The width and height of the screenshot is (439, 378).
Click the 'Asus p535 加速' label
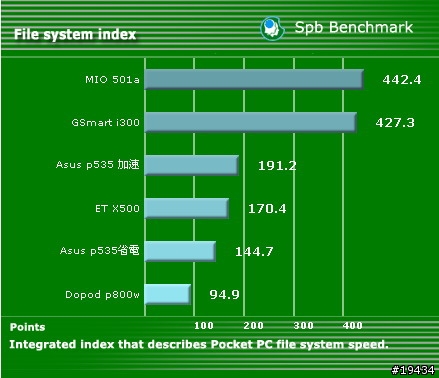(x=98, y=165)
